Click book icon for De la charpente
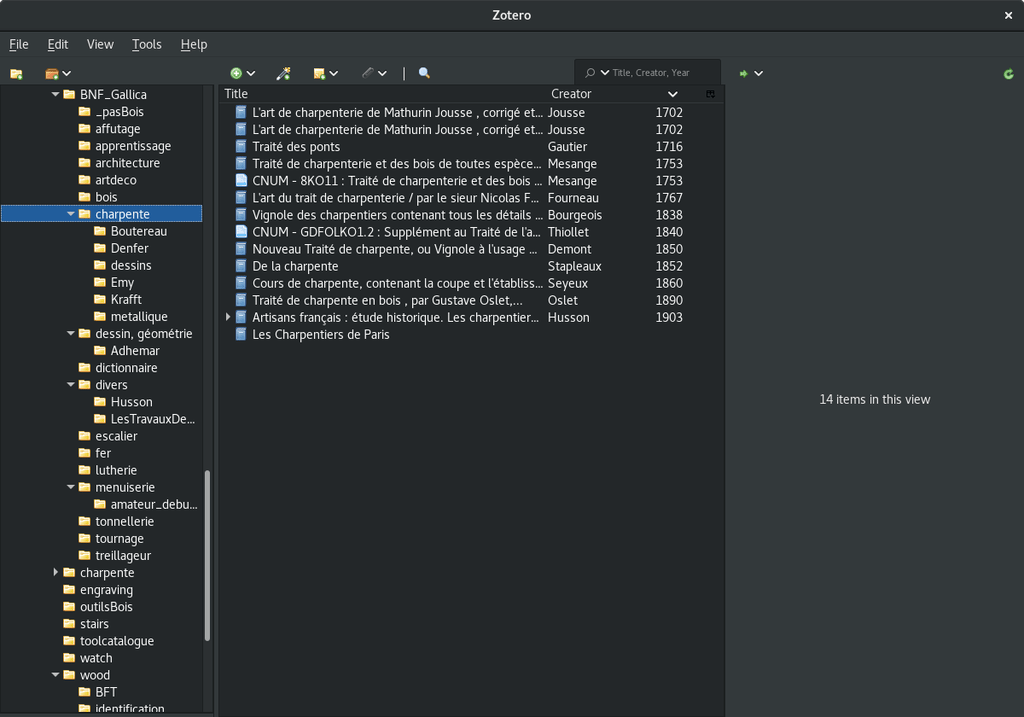The width and height of the screenshot is (1024, 717). (x=241, y=266)
